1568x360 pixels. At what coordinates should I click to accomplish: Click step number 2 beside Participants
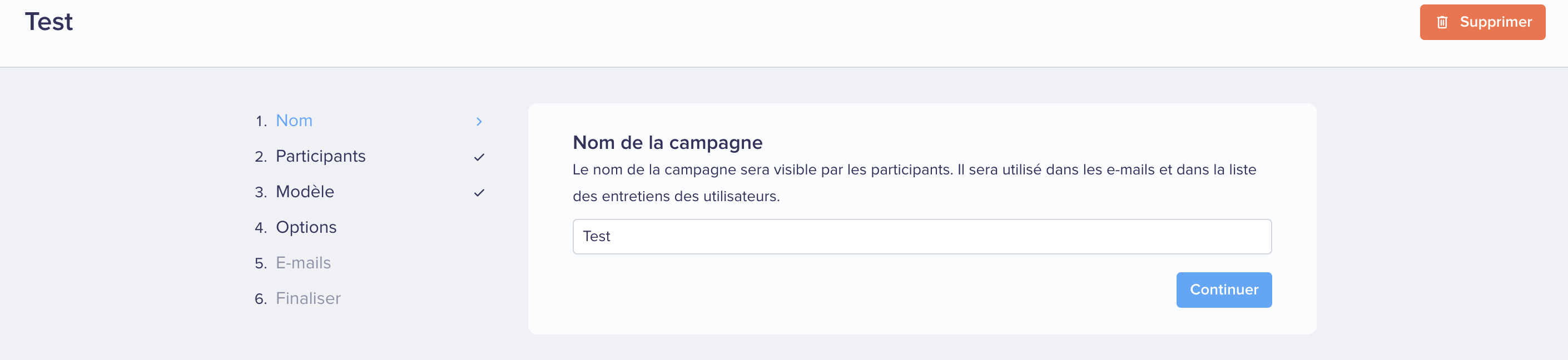261,157
